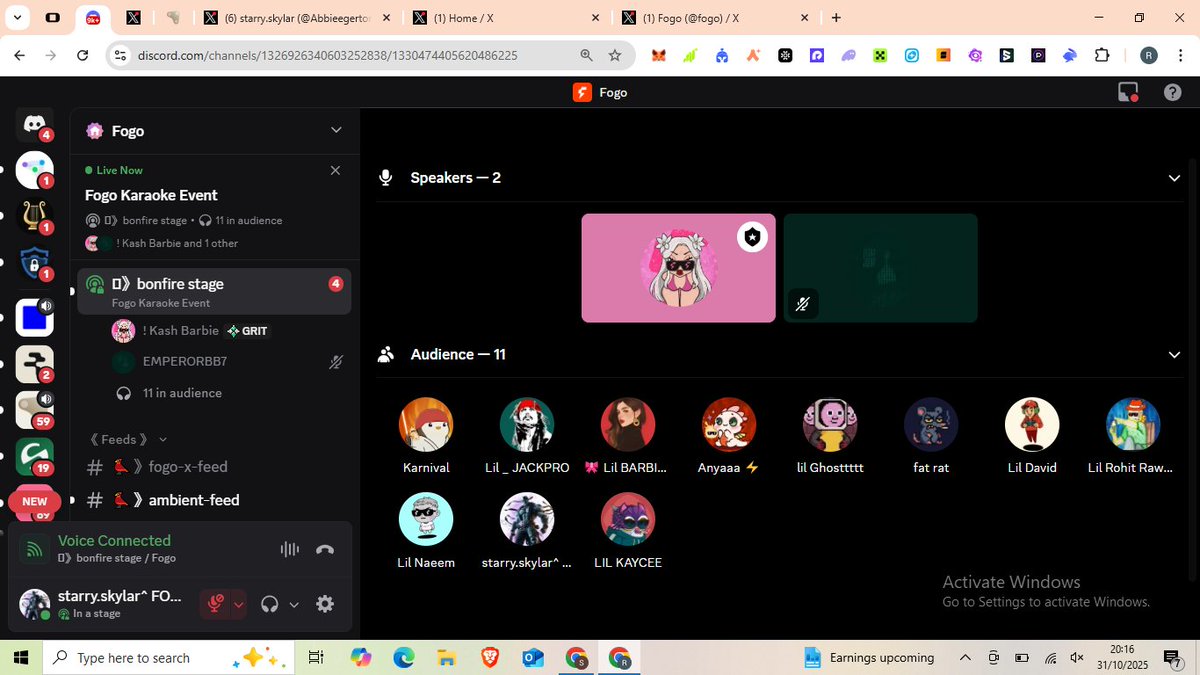Open Discord Help question mark icon
This screenshot has height=675, width=1200.
(x=1173, y=92)
